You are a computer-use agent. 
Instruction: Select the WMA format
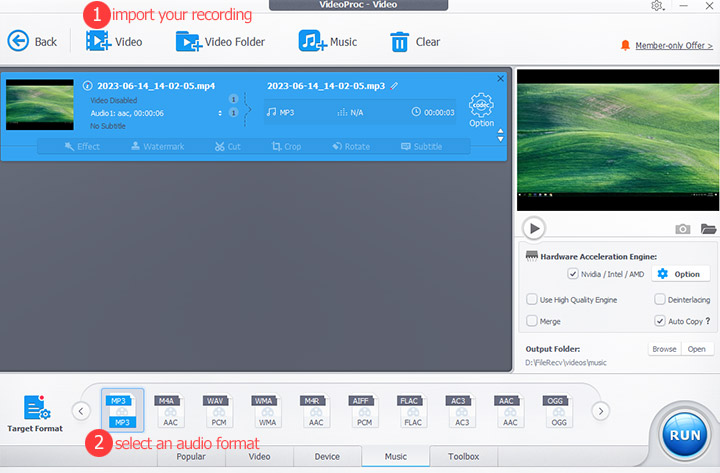267,411
